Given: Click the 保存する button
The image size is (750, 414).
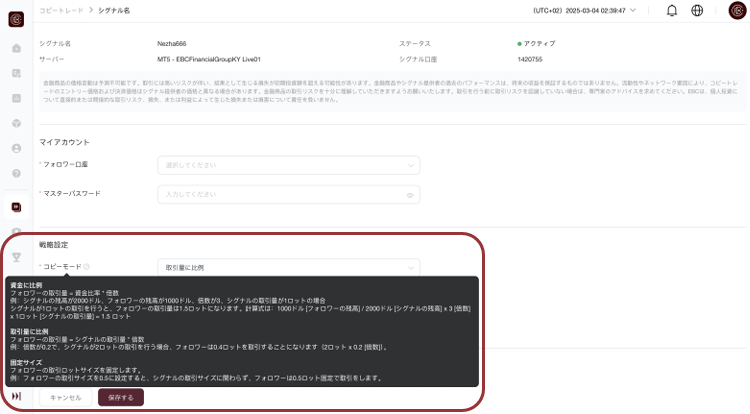Looking at the screenshot, I should 121,398.
